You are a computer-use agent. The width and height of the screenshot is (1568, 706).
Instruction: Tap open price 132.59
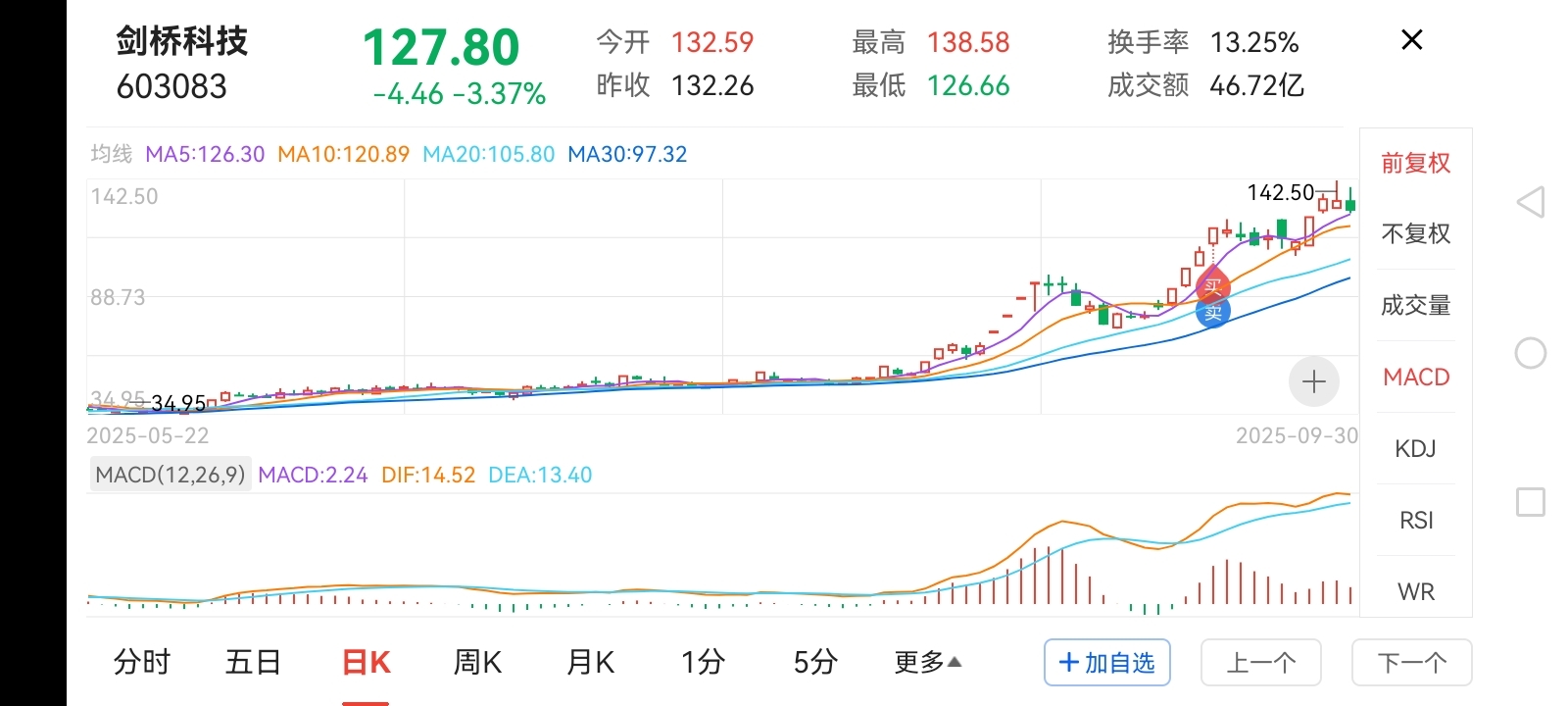(712, 42)
